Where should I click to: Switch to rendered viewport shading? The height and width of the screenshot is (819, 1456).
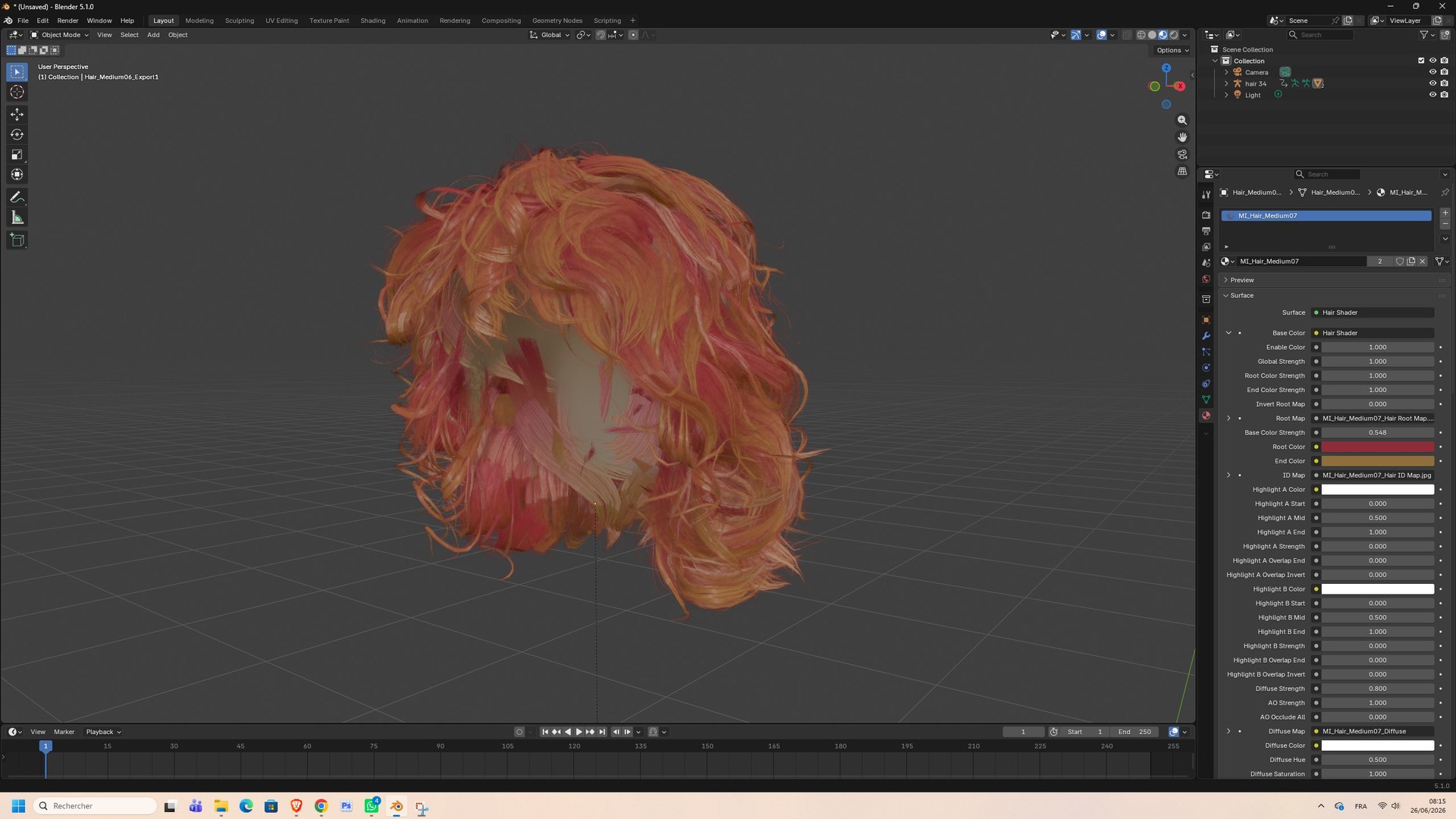(1174, 35)
